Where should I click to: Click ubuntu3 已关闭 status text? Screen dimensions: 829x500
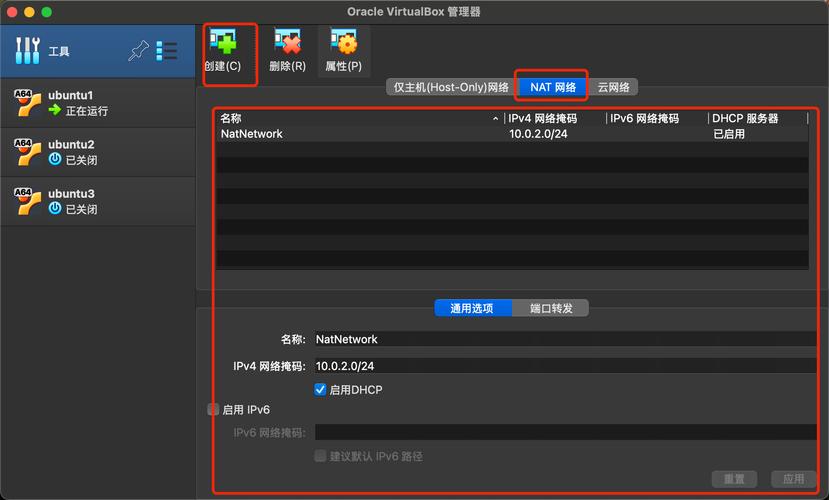pyautogui.click(x=81, y=209)
